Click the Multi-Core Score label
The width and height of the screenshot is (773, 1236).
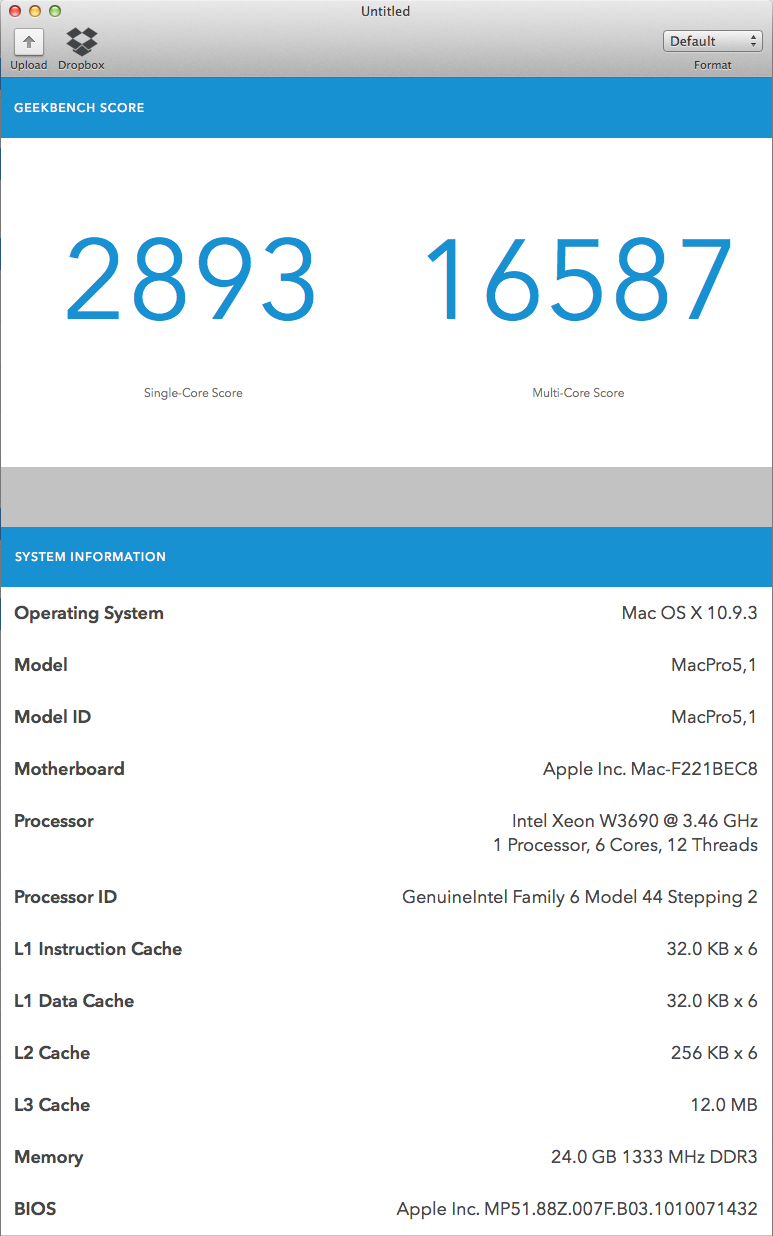tap(578, 393)
